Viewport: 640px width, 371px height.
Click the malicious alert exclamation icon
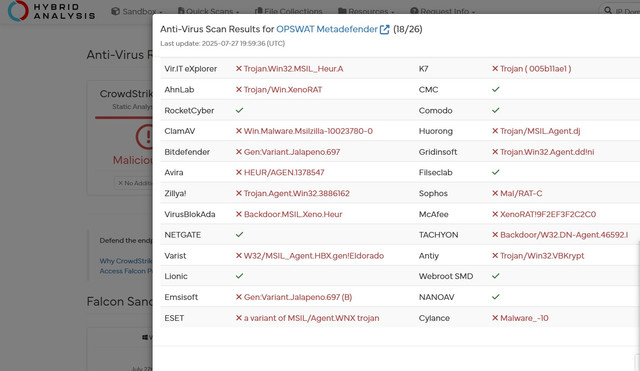click(144, 137)
